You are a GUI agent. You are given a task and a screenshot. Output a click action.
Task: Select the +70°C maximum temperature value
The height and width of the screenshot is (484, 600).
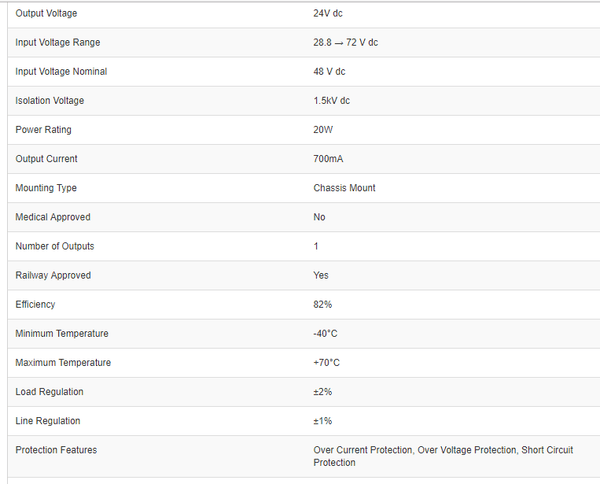click(326, 362)
